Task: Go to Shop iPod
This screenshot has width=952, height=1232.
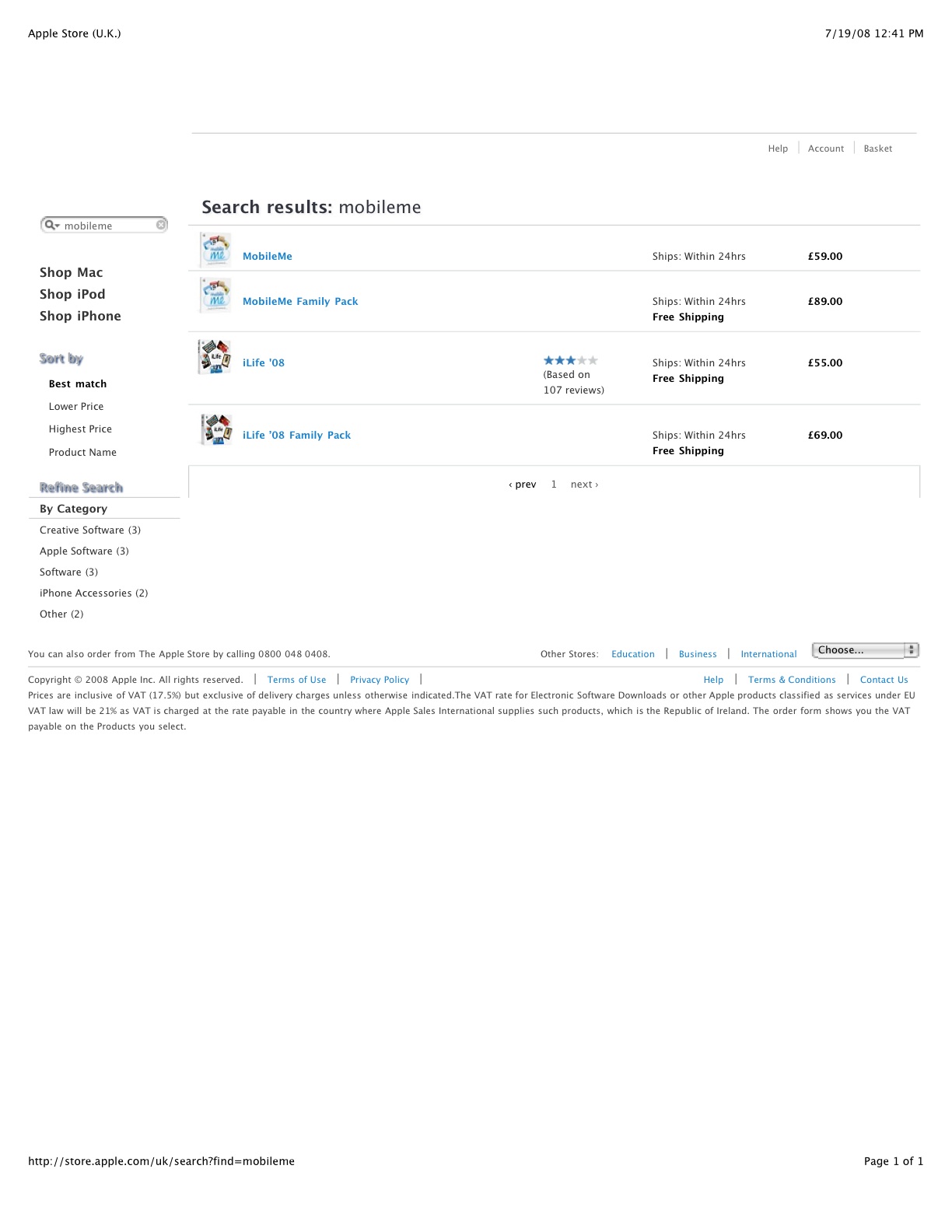Action: click(72, 295)
